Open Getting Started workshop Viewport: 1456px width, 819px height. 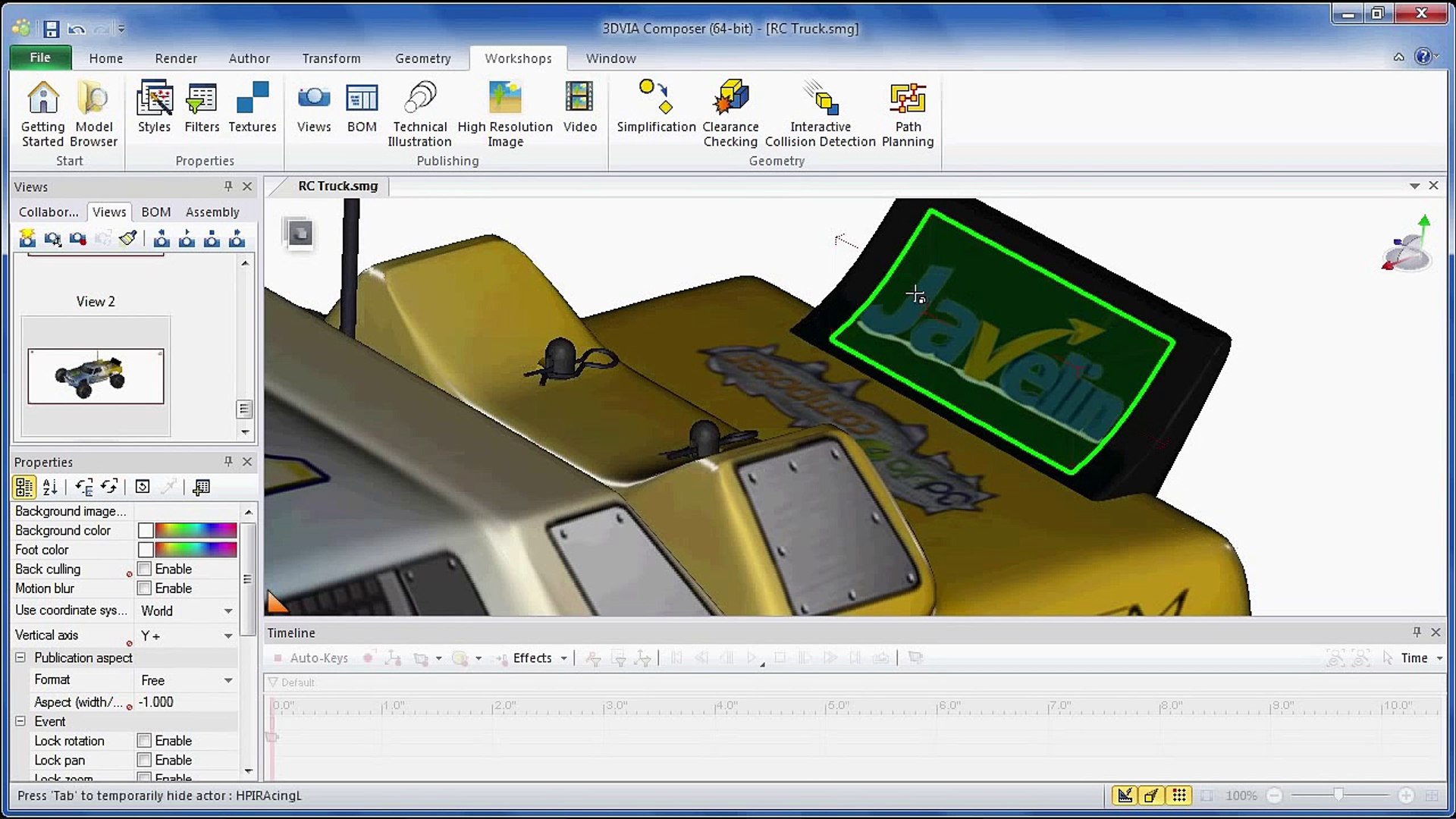(42, 114)
